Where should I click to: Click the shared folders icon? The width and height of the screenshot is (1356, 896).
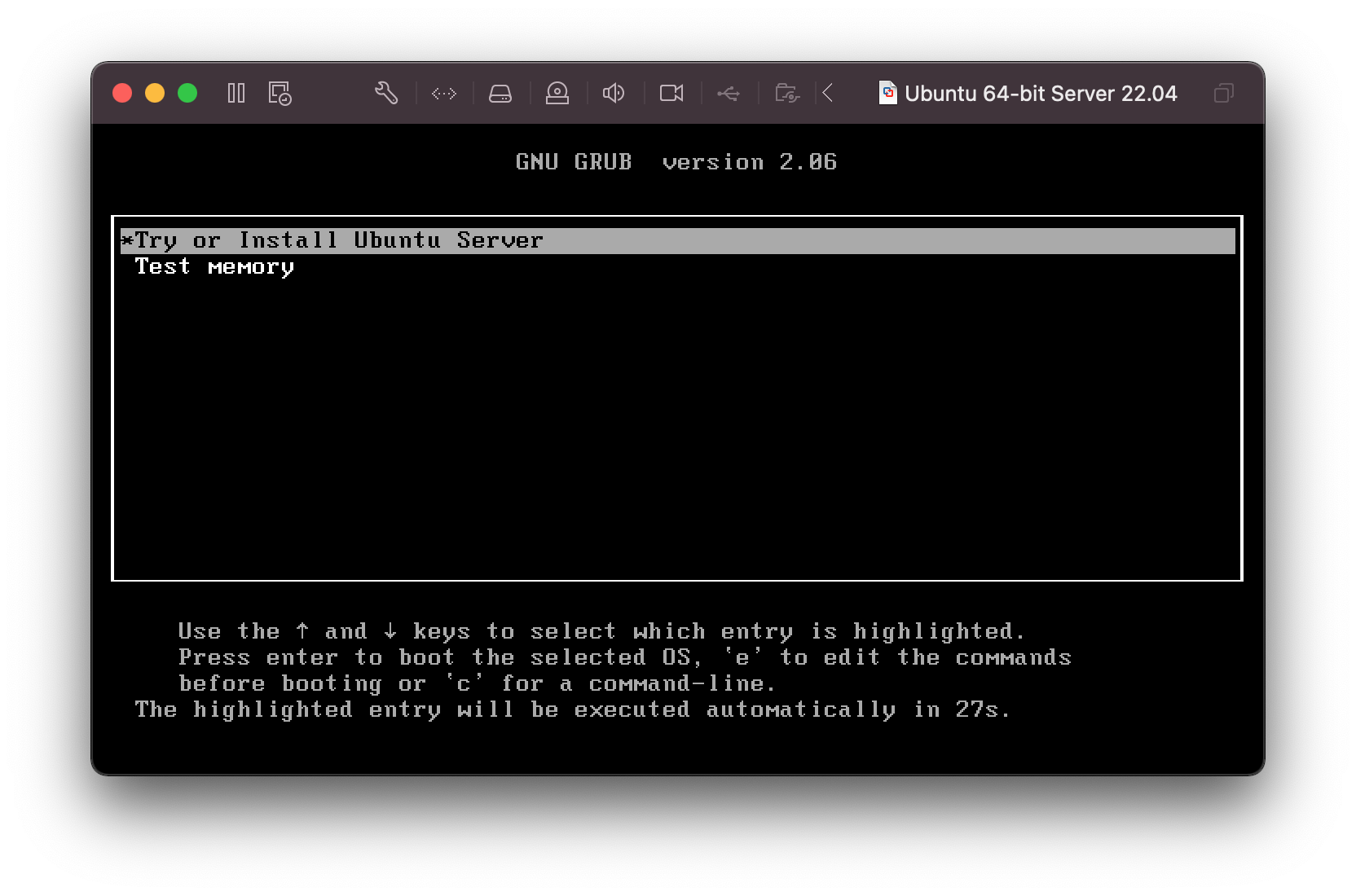(787, 93)
